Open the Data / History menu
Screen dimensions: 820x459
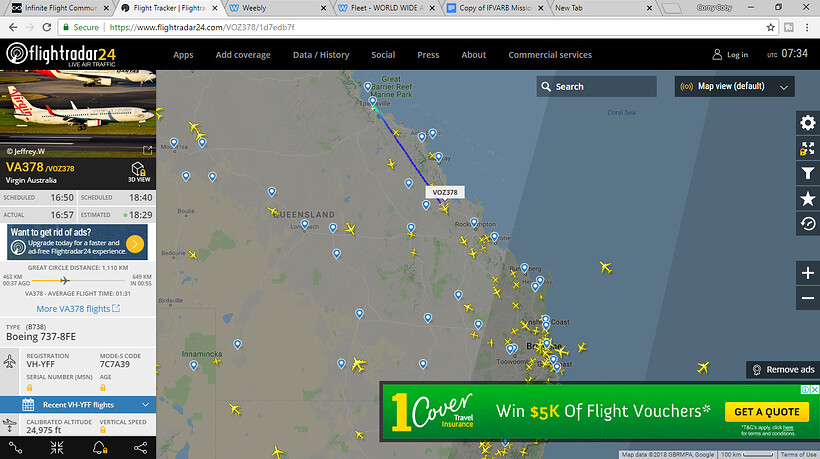[x=321, y=55]
